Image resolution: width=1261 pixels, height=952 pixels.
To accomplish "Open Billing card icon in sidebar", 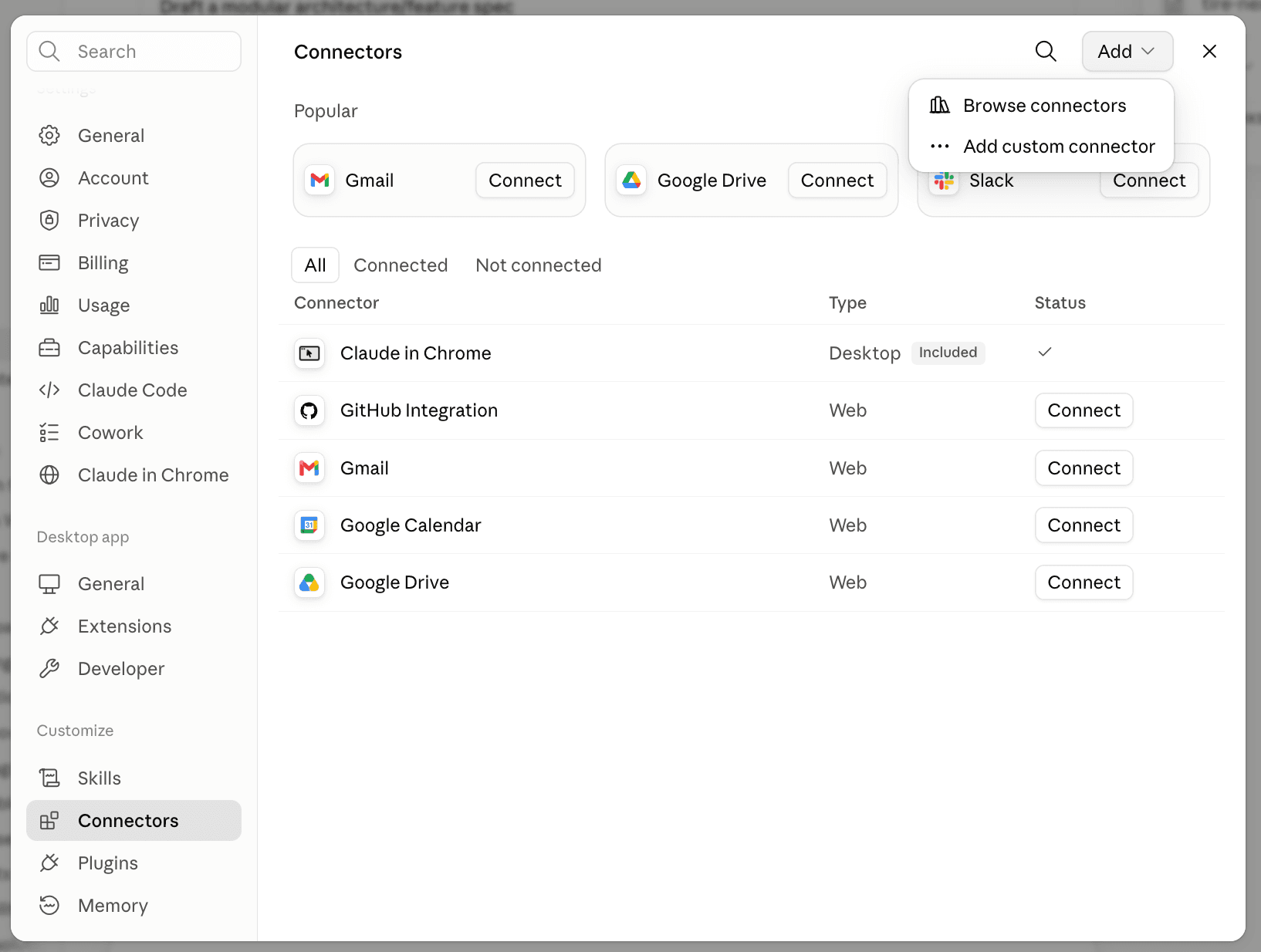I will click(x=49, y=263).
